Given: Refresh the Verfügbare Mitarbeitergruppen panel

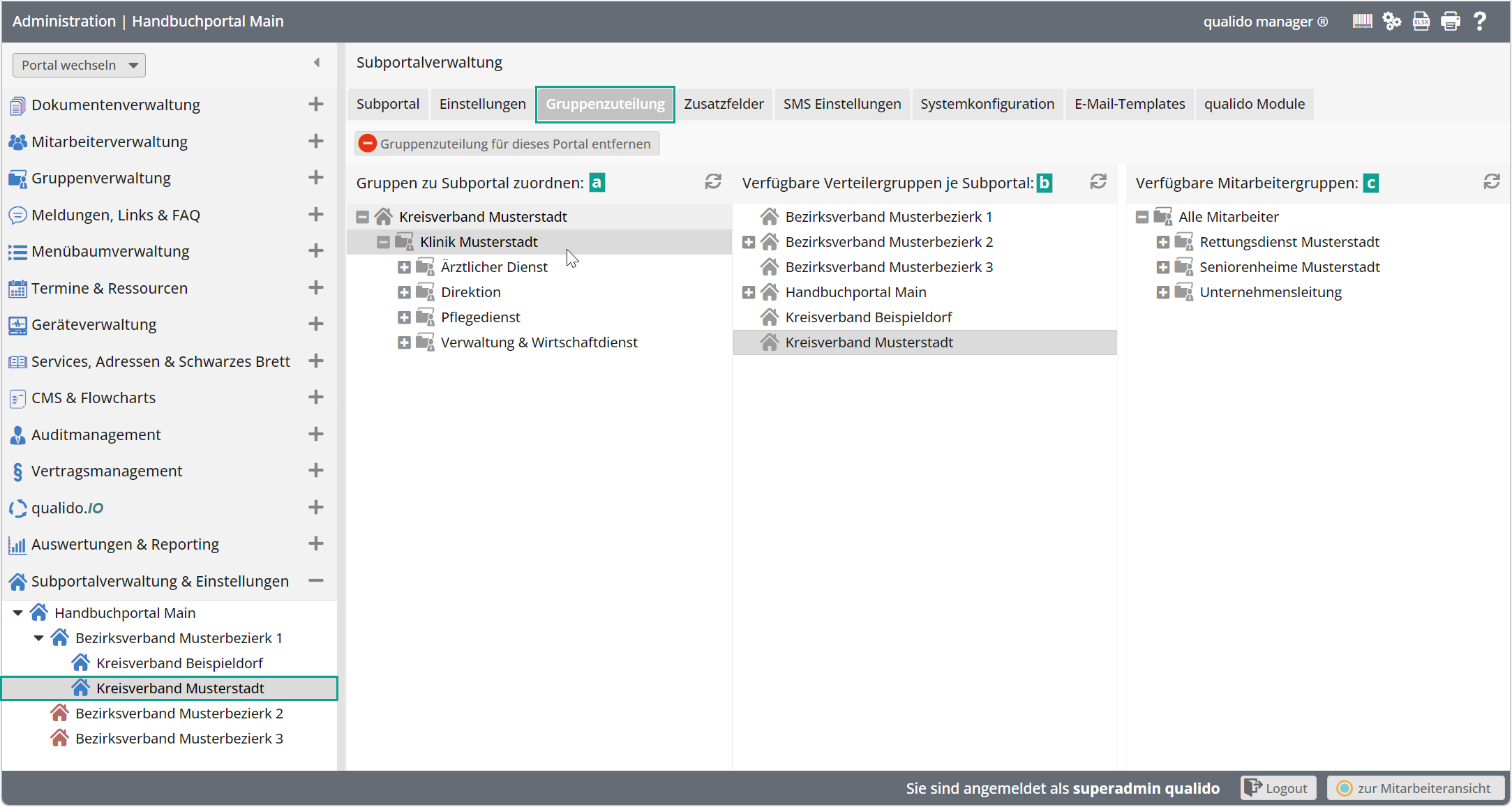Looking at the screenshot, I should pyautogui.click(x=1492, y=182).
